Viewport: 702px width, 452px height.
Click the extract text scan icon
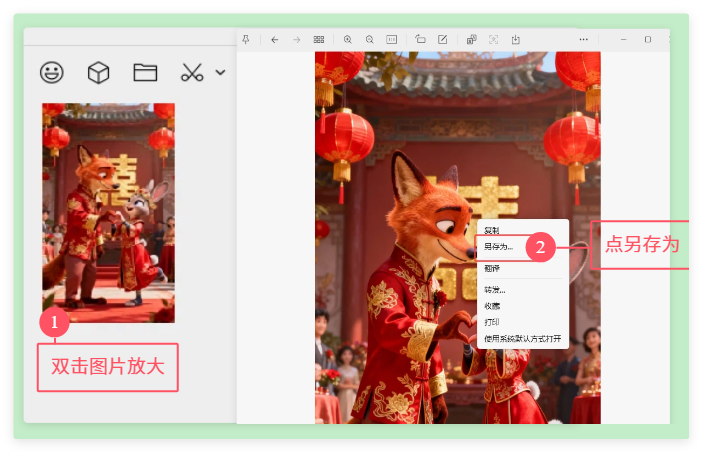[493, 39]
